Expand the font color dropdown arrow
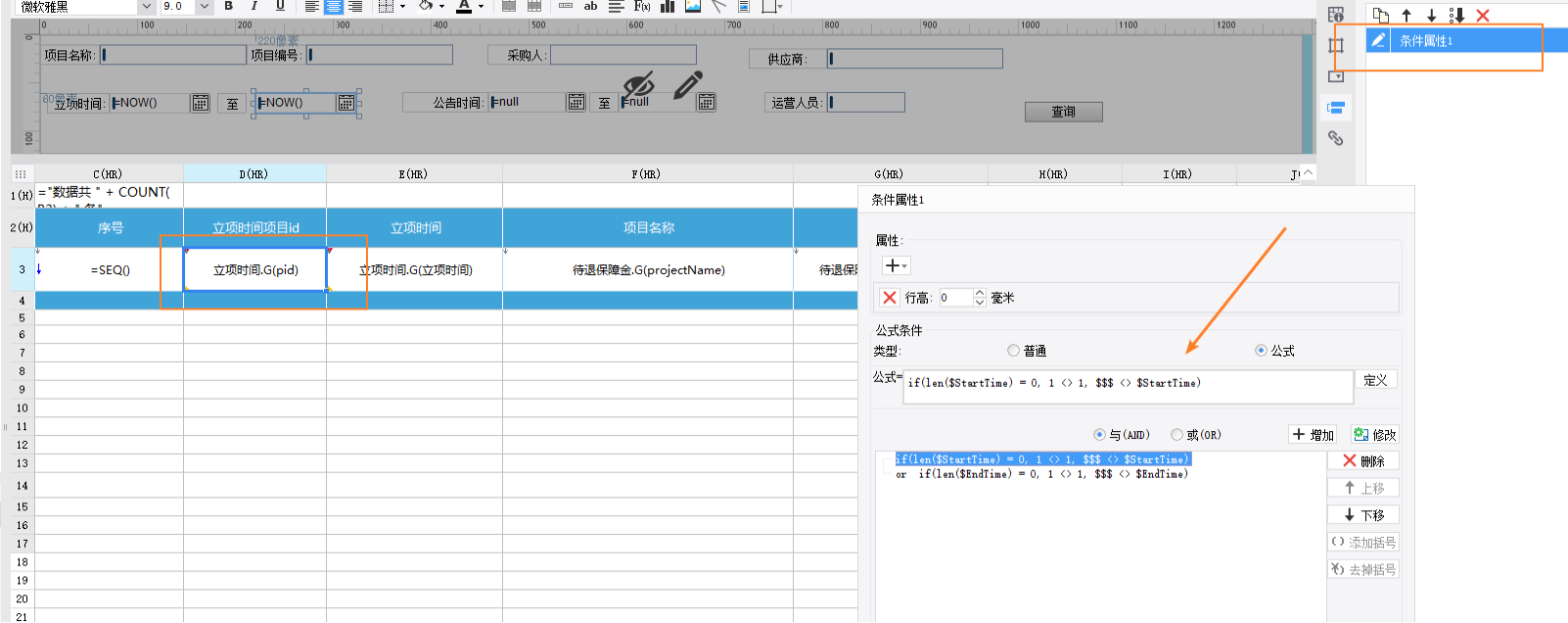 pyautogui.click(x=481, y=6)
